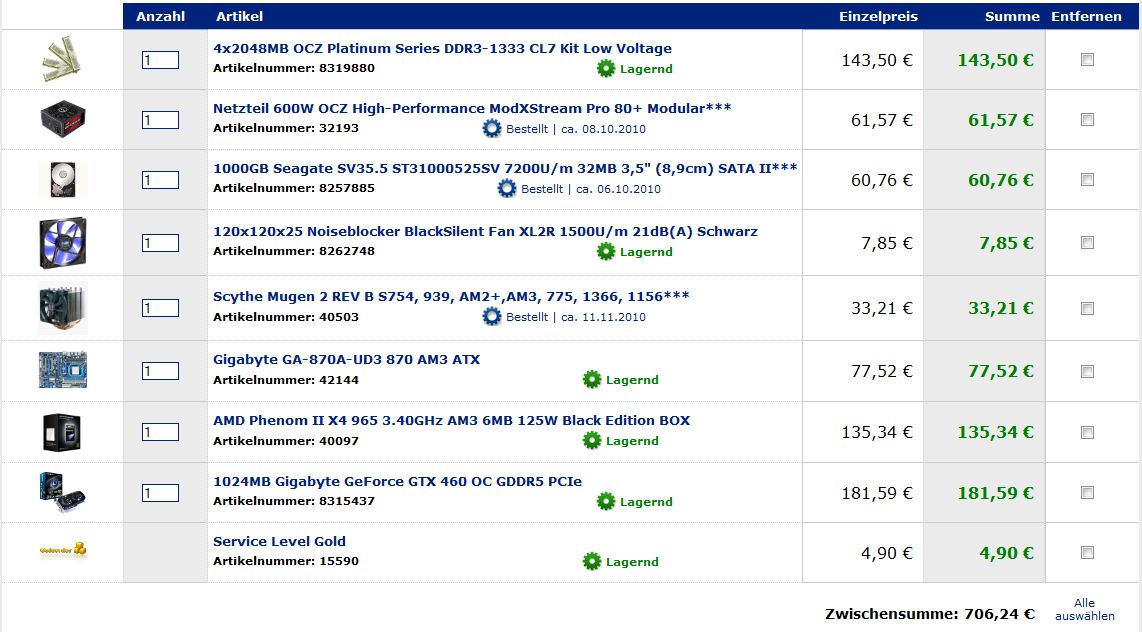Click the Entfernen column header
Image resolution: width=1142 pixels, height=632 pixels.
(1087, 16)
